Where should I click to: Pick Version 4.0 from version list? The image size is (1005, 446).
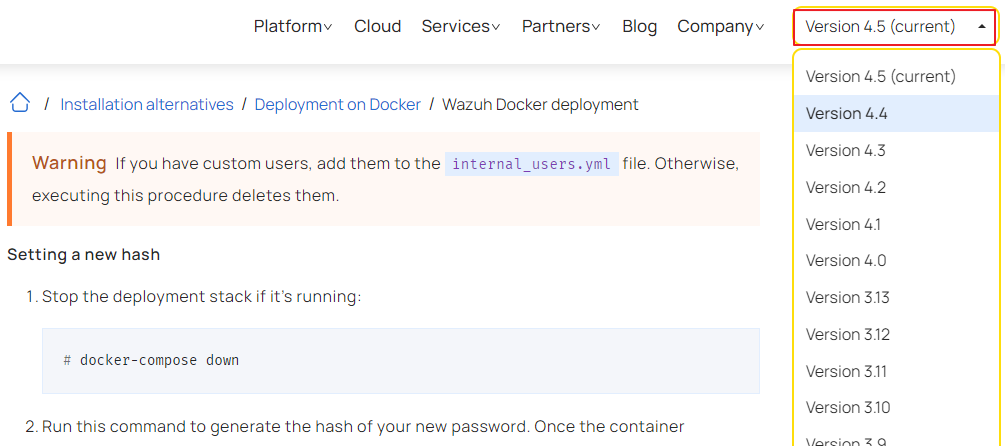click(x=846, y=261)
